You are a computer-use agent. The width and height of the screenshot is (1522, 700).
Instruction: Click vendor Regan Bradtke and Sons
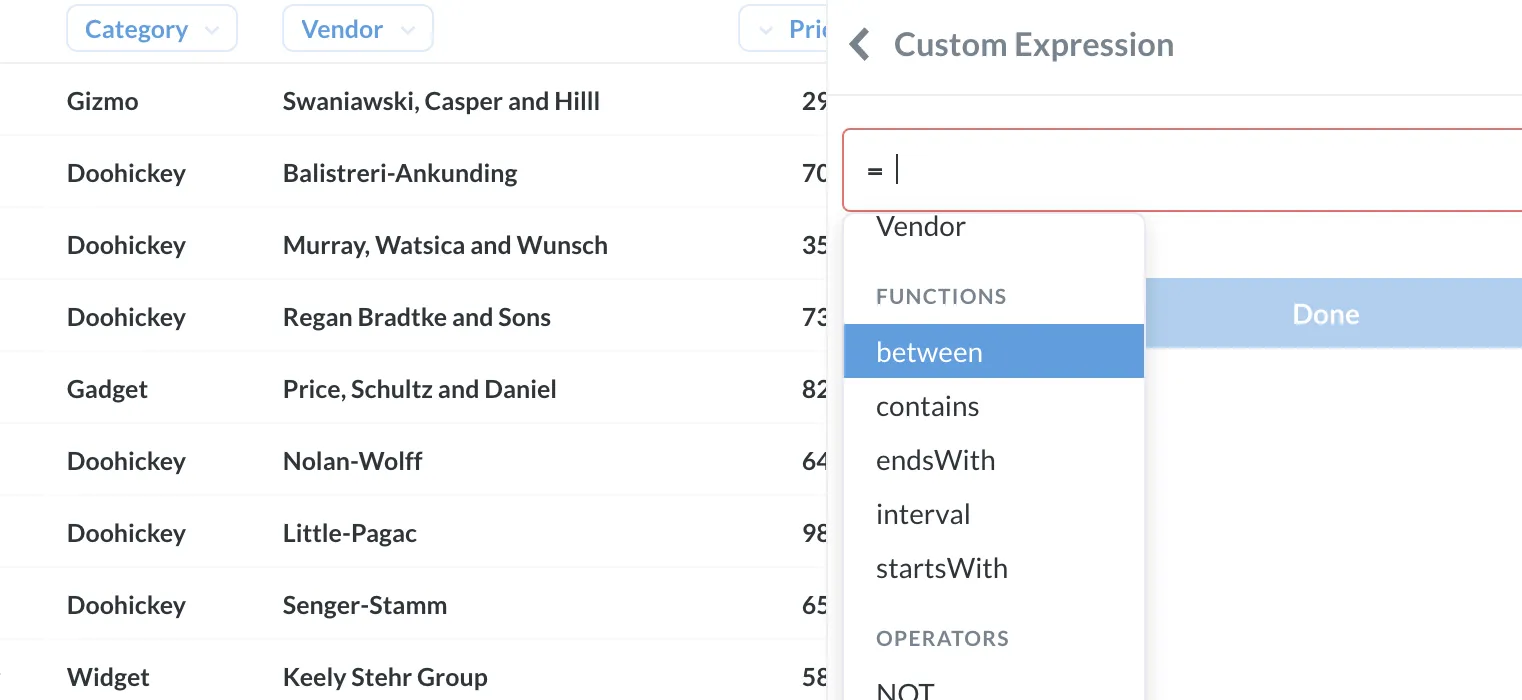coord(417,317)
